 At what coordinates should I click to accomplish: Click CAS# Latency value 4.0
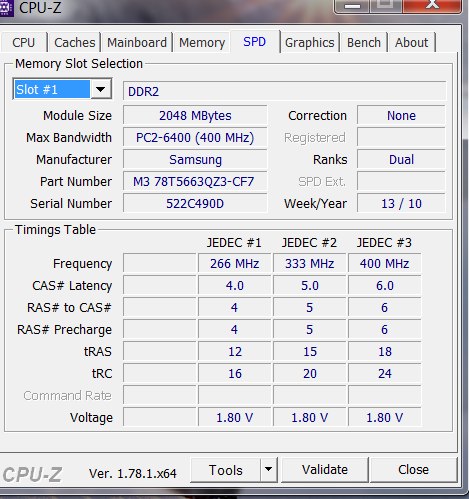click(235, 286)
